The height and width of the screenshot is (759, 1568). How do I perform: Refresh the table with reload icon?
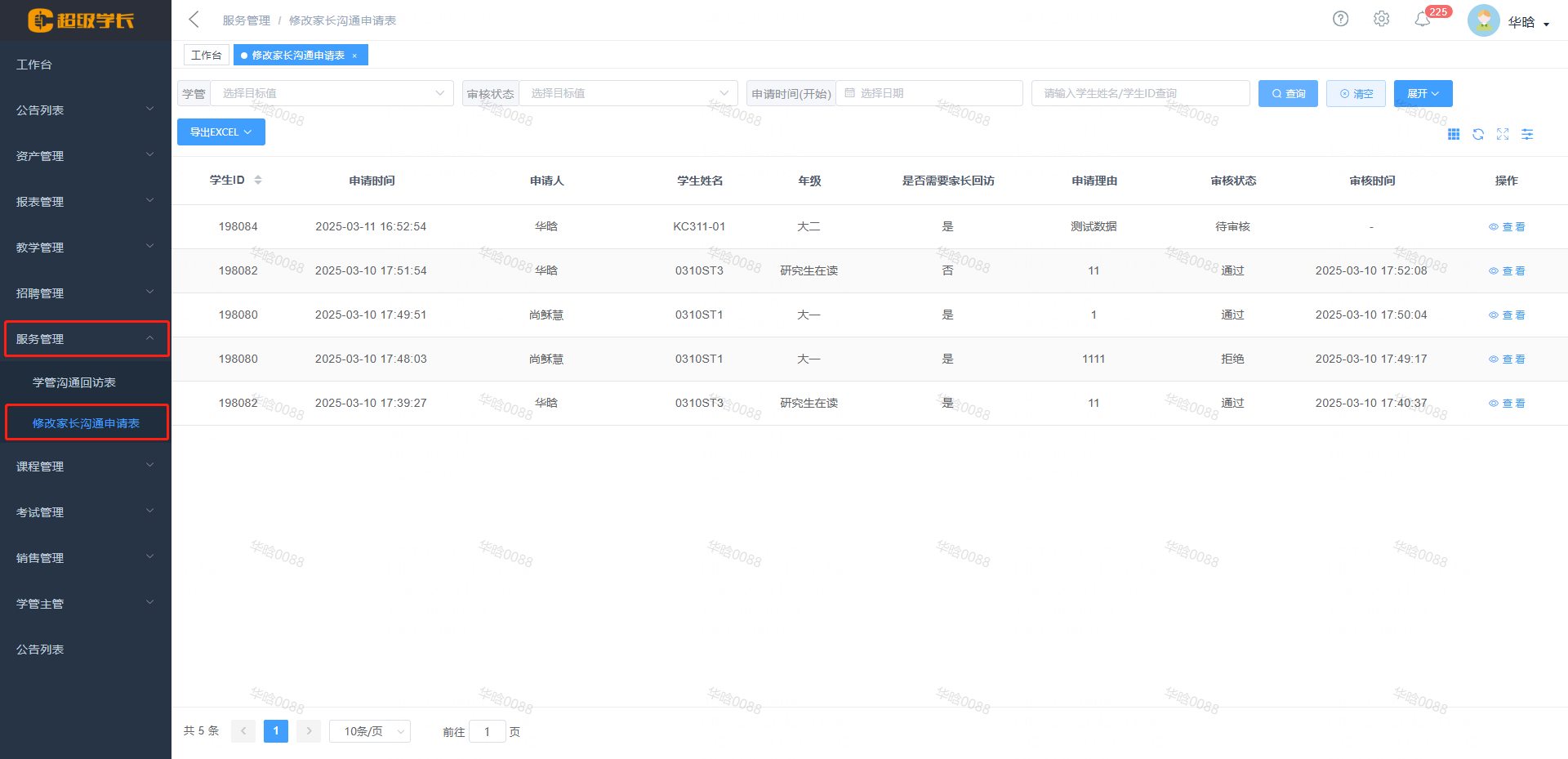point(1478,134)
